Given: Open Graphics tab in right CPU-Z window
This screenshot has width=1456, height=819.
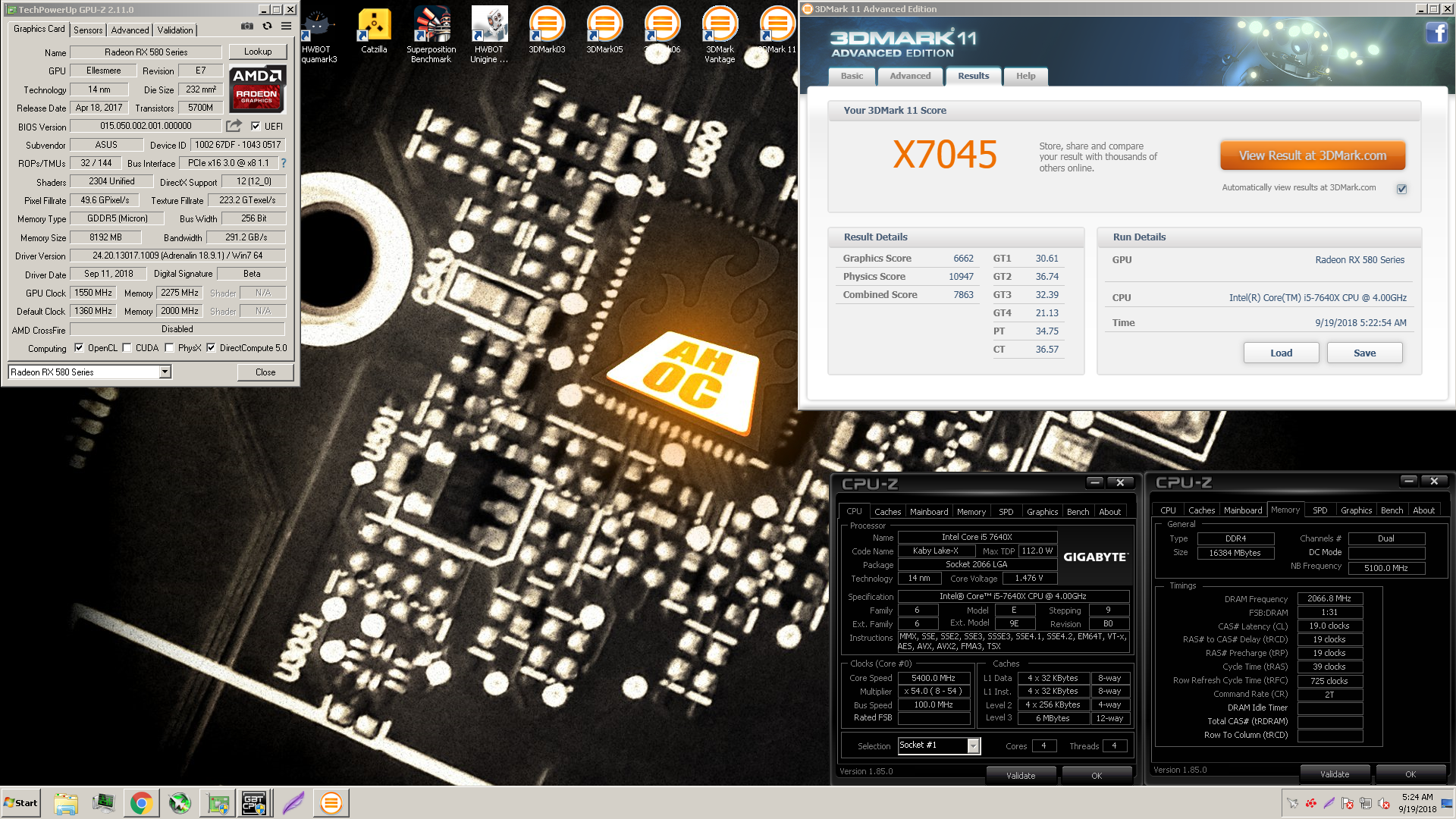Looking at the screenshot, I should click(1356, 510).
